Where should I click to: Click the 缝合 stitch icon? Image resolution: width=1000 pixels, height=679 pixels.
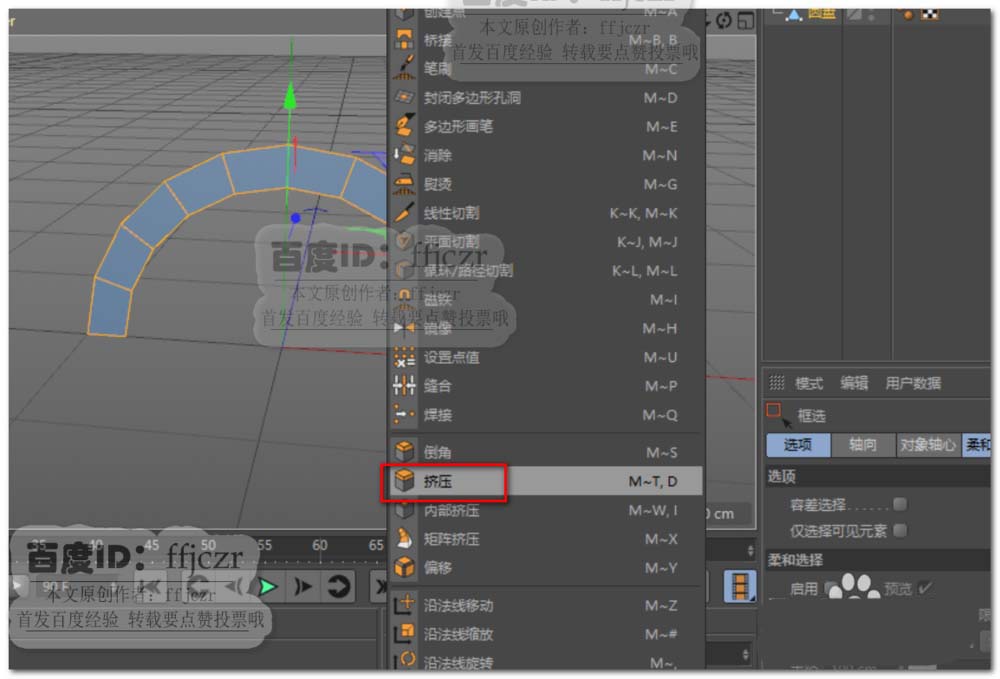(404, 385)
